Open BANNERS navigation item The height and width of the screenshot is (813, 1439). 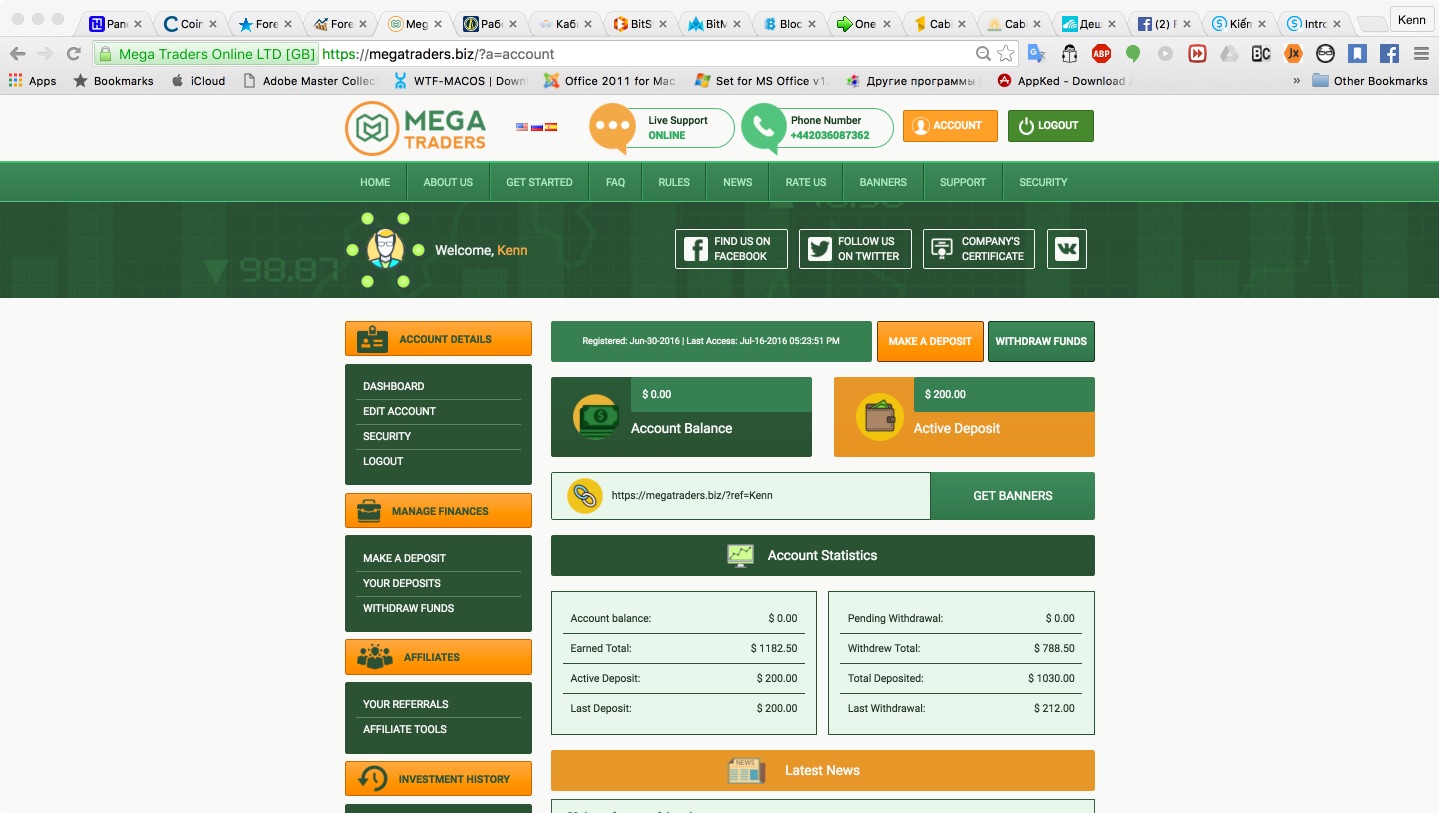pyautogui.click(x=883, y=182)
